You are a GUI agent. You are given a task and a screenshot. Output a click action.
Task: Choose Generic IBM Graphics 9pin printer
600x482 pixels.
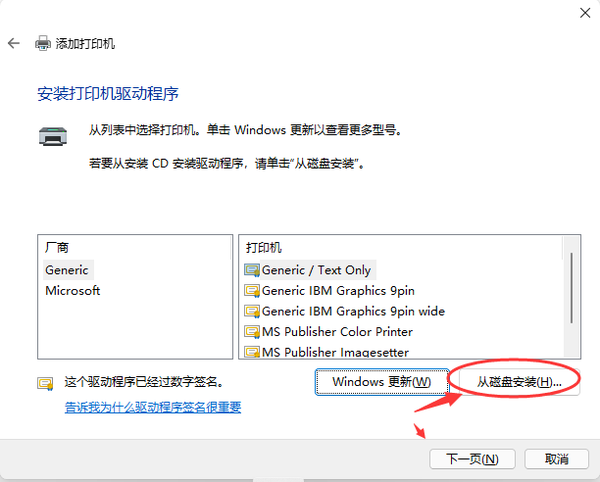pos(337,291)
